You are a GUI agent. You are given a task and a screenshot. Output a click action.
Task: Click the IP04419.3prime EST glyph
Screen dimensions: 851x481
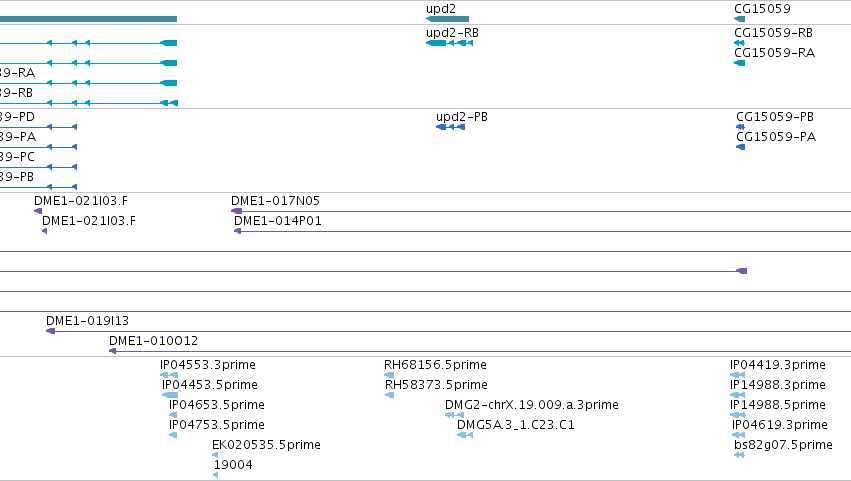click(738, 375)
